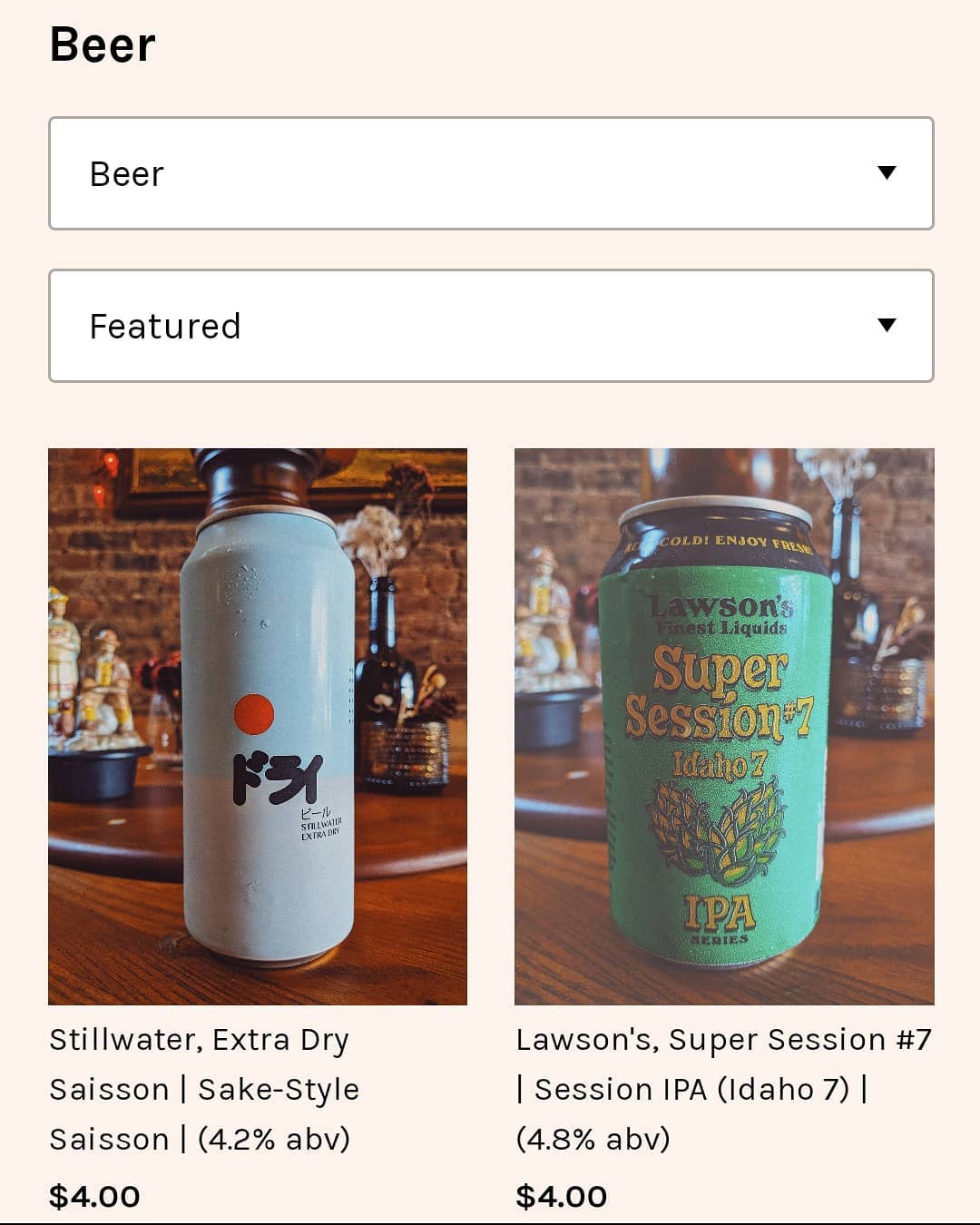The height and width of the screenshot is (1225, 980).
Task: Click the word Featured in the sort box
Action: click(x=165, y=326)
